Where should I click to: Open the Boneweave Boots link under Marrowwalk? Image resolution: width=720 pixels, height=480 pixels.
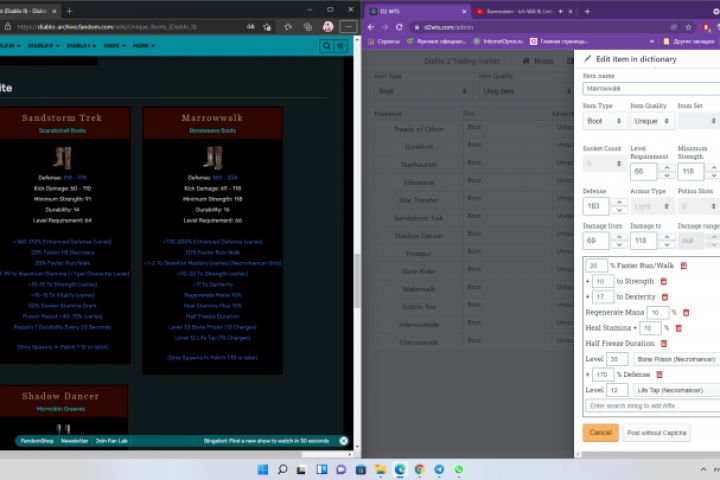[213, 130]
